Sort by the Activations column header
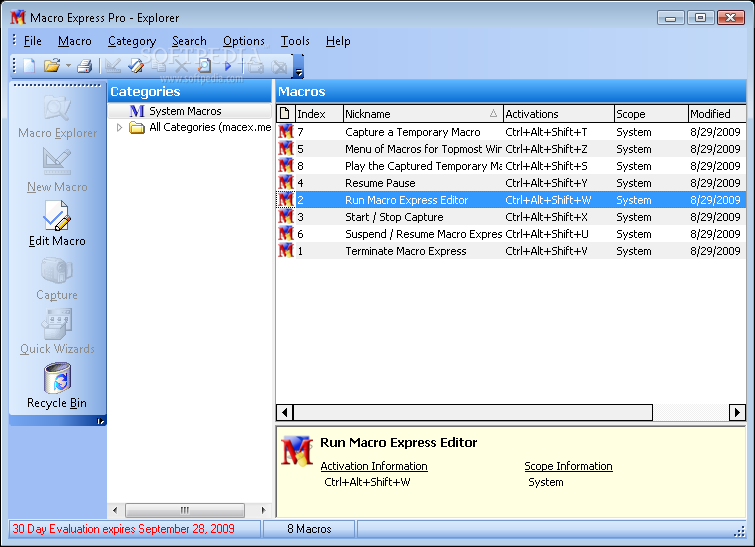 [x=559, y=114]
